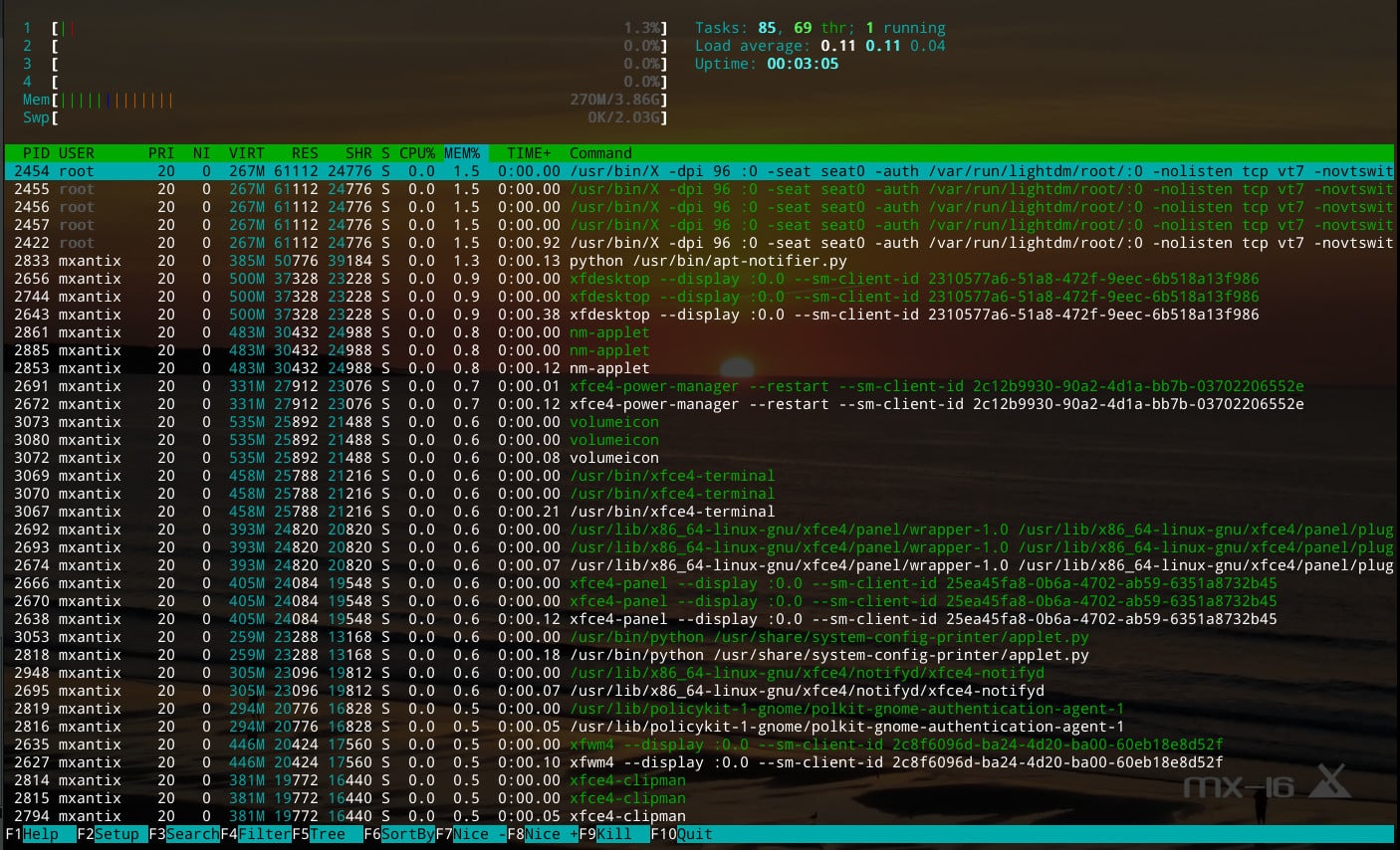Select printer applet.py thread PID 3053

[699, 637]
